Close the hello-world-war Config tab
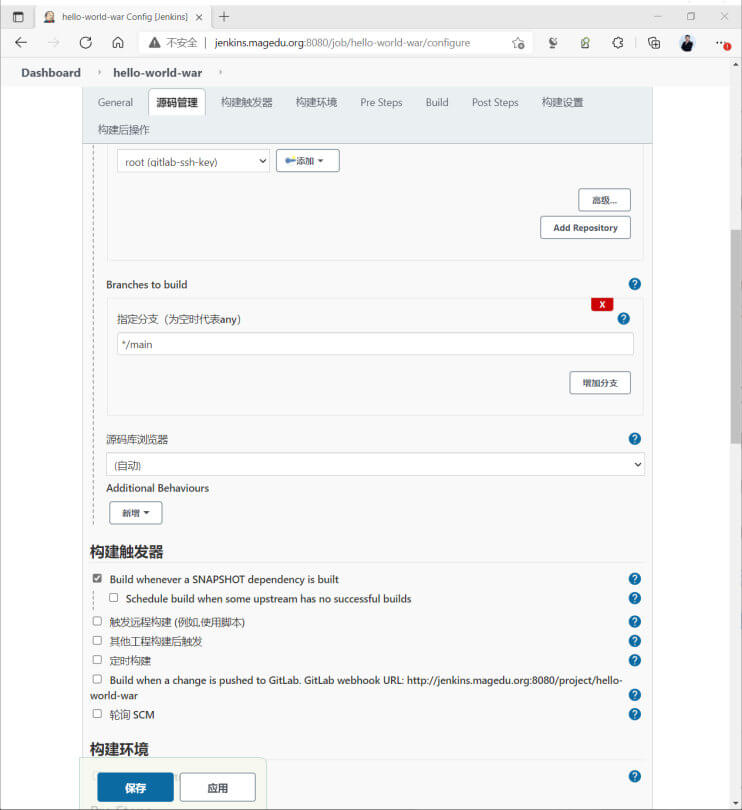742x810 pixels. coord(199,17)
